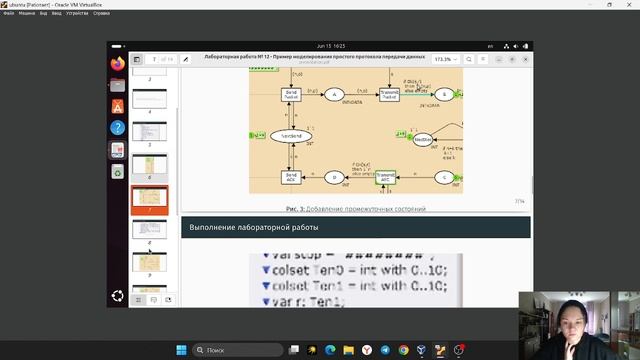640x360 pixels.
Task: Click 'Send ACK' transition in the diagram
Action: click(x=291, y=178)
